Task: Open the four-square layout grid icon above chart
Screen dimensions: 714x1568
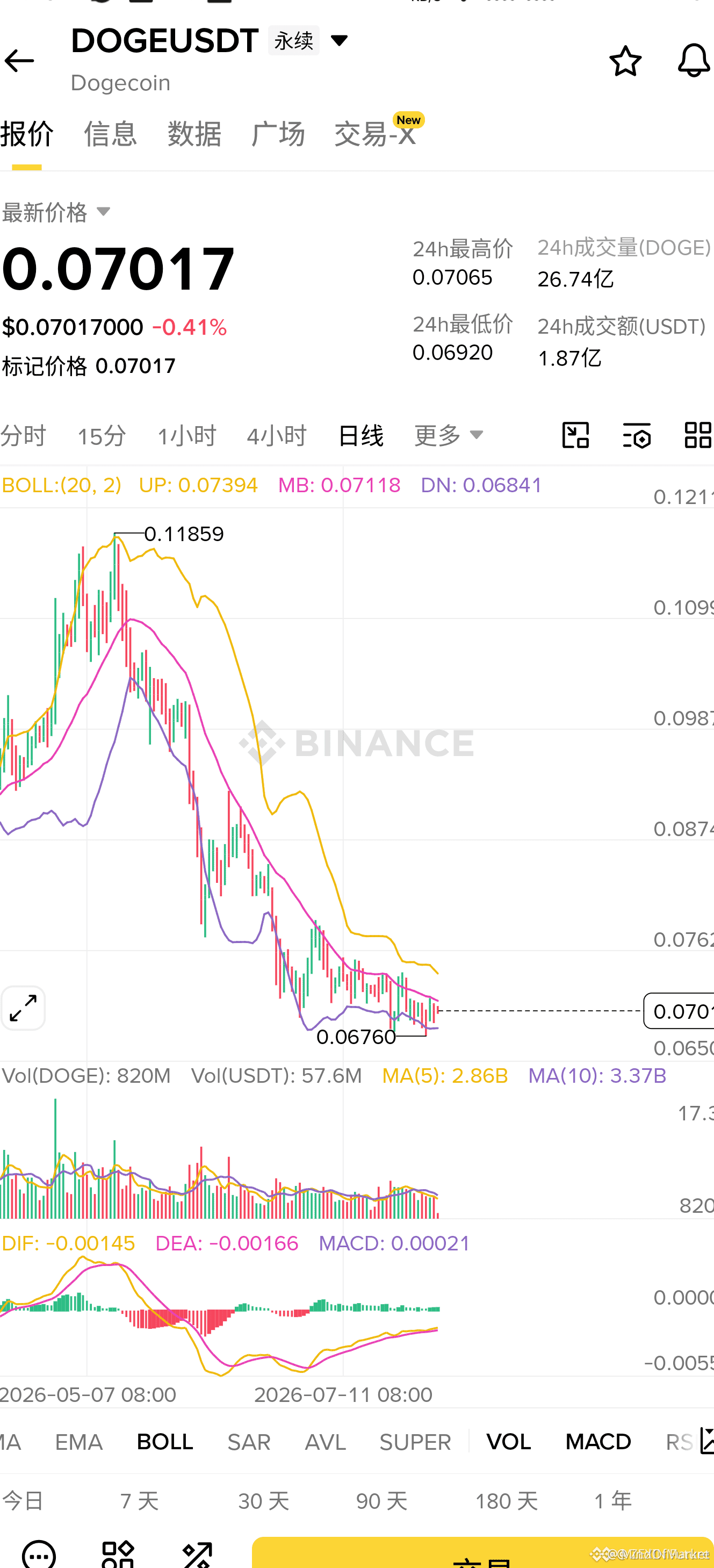Action: click(x=698, y=435)
